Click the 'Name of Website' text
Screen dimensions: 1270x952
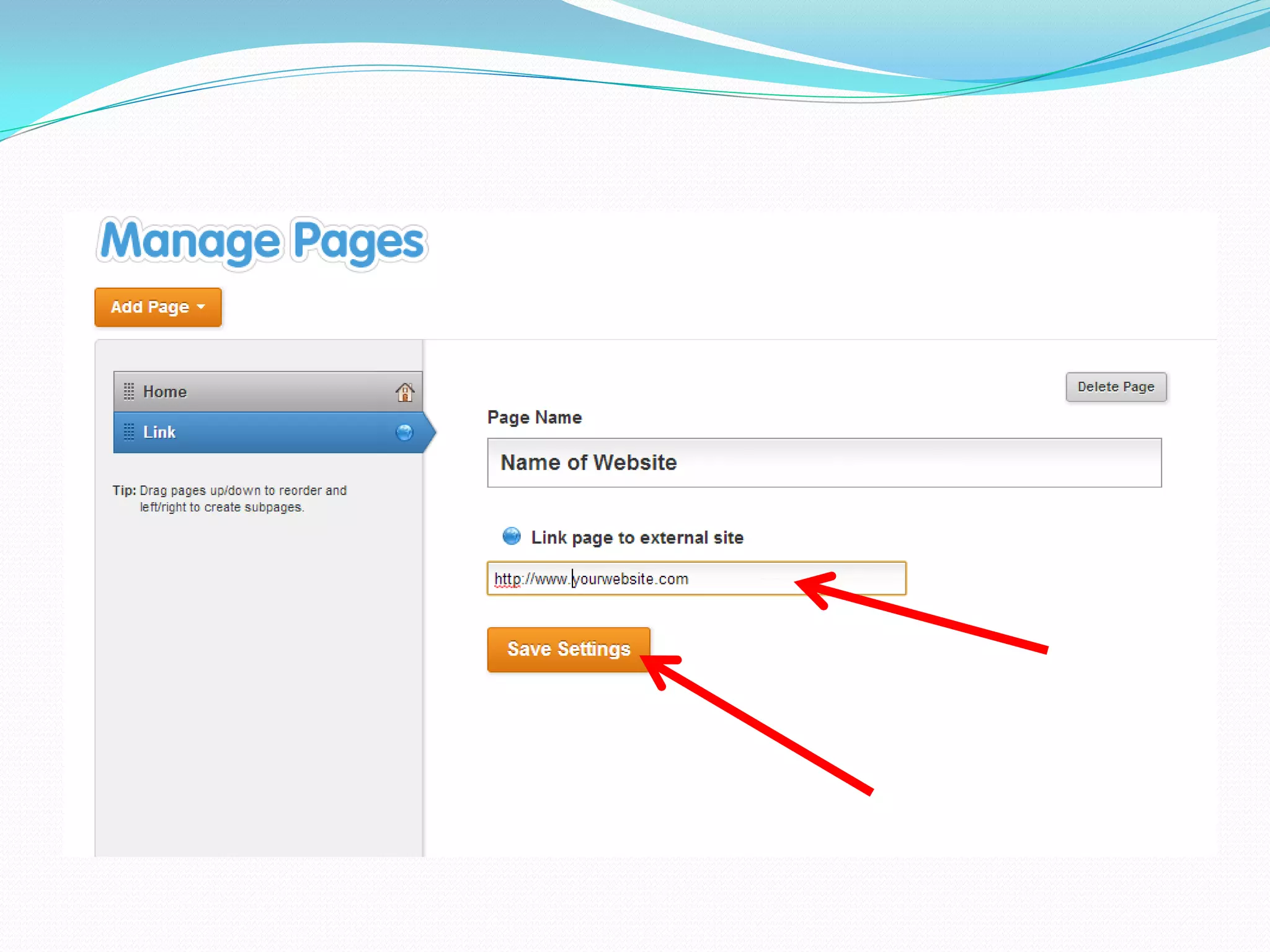point(588,463)
